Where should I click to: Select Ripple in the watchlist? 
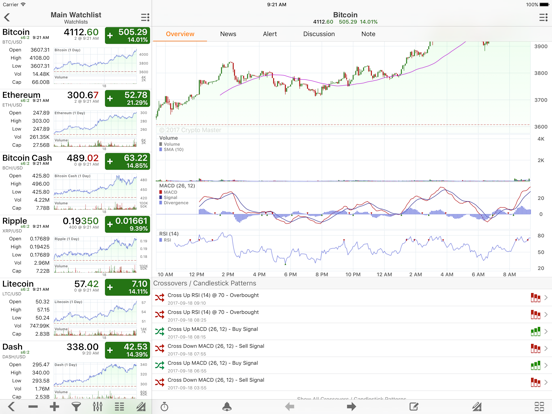tap(14, 221)
